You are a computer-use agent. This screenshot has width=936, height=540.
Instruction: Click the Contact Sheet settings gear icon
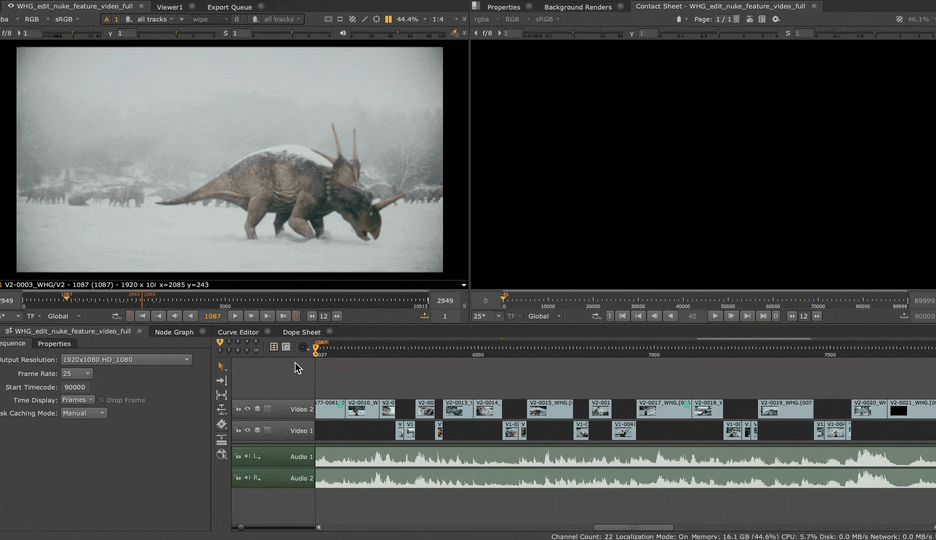coord(775,19)
